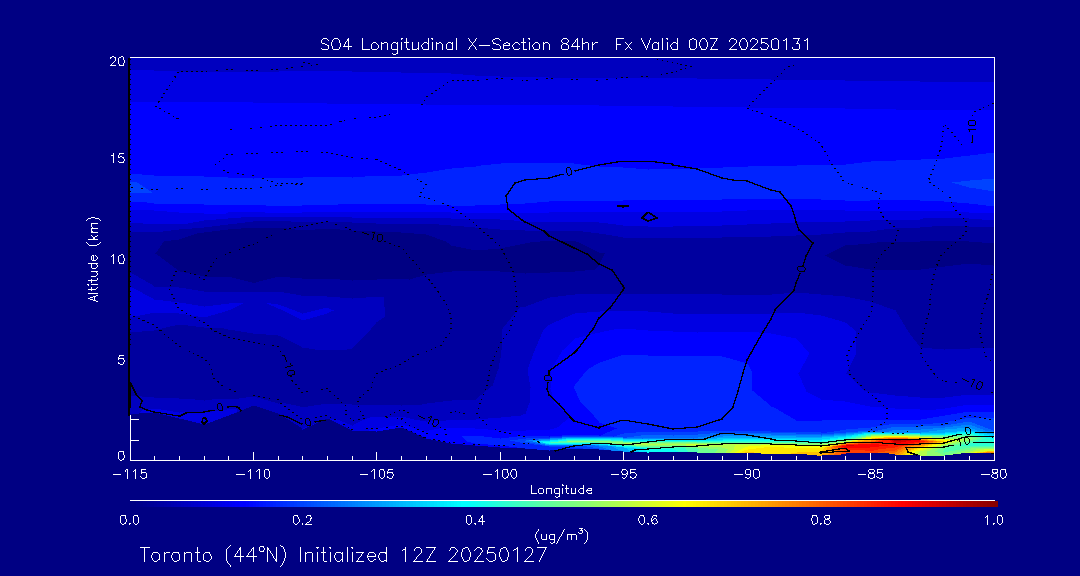Viewport: 1080px width, 576px height.
Task: Click the color bar near 0.0 value
Action: click(132, 504)
